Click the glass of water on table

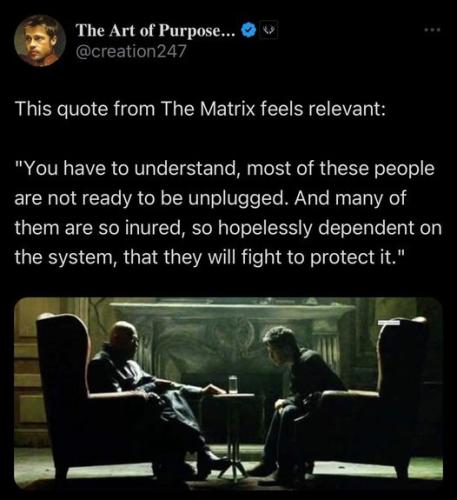click(x=233, y=384)
